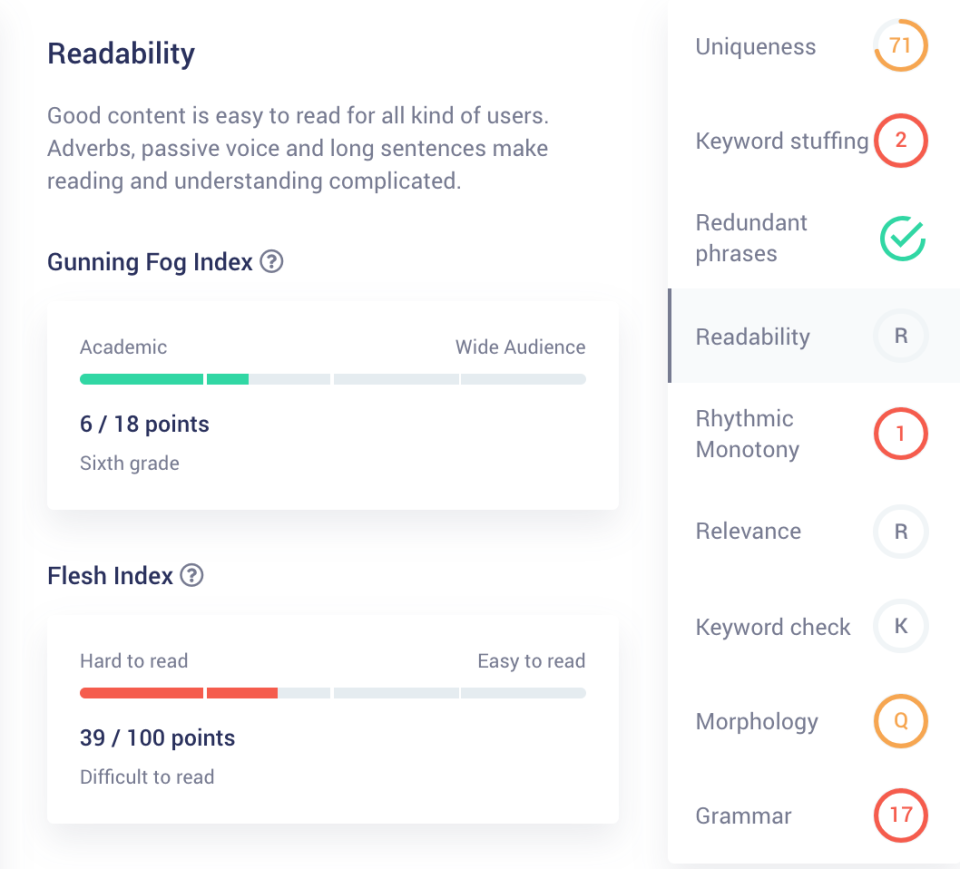
Task: Click the Keyword check K badge
Action: pyautogui.click(x=901, y=627)
